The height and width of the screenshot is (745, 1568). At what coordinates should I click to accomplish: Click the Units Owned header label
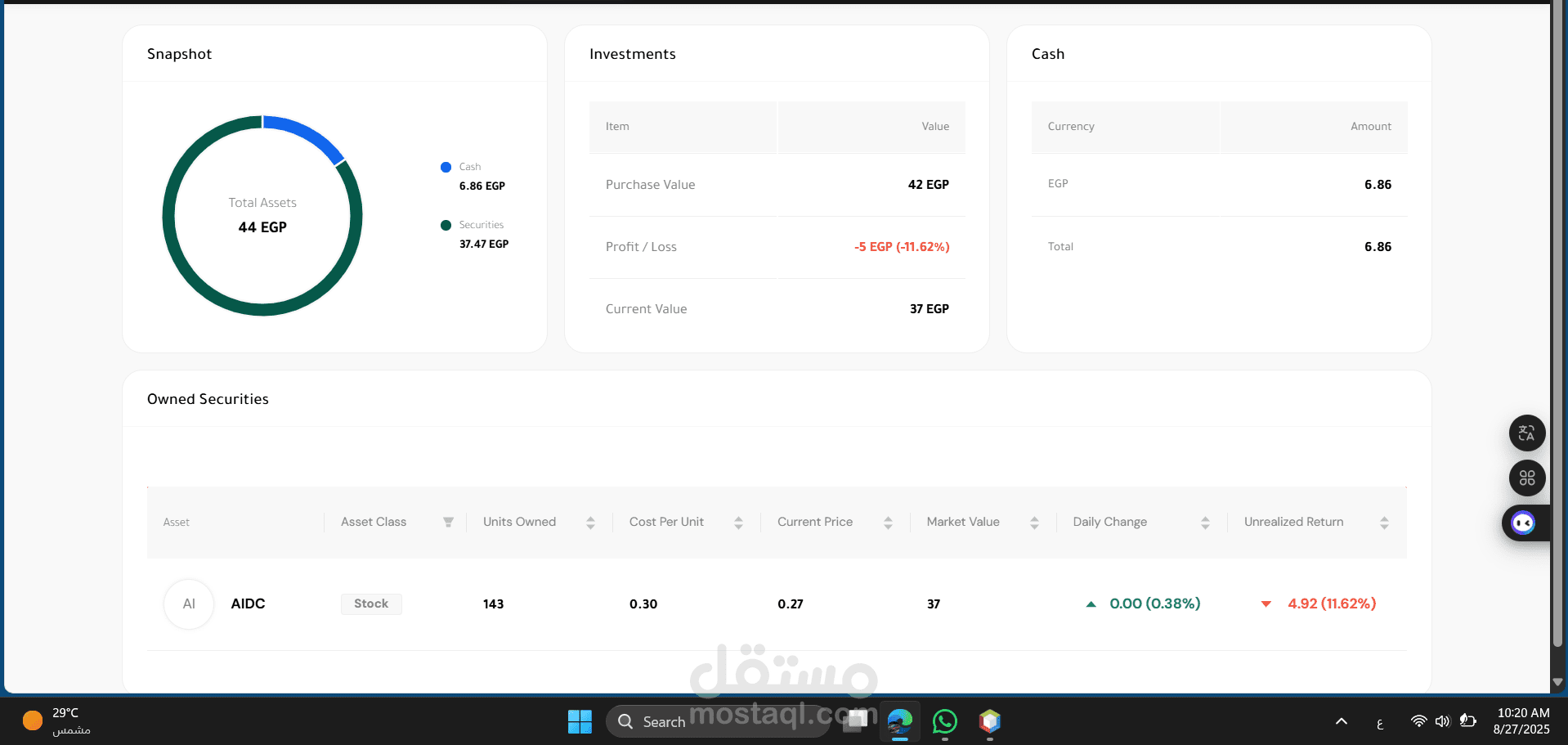pos(519,523)
